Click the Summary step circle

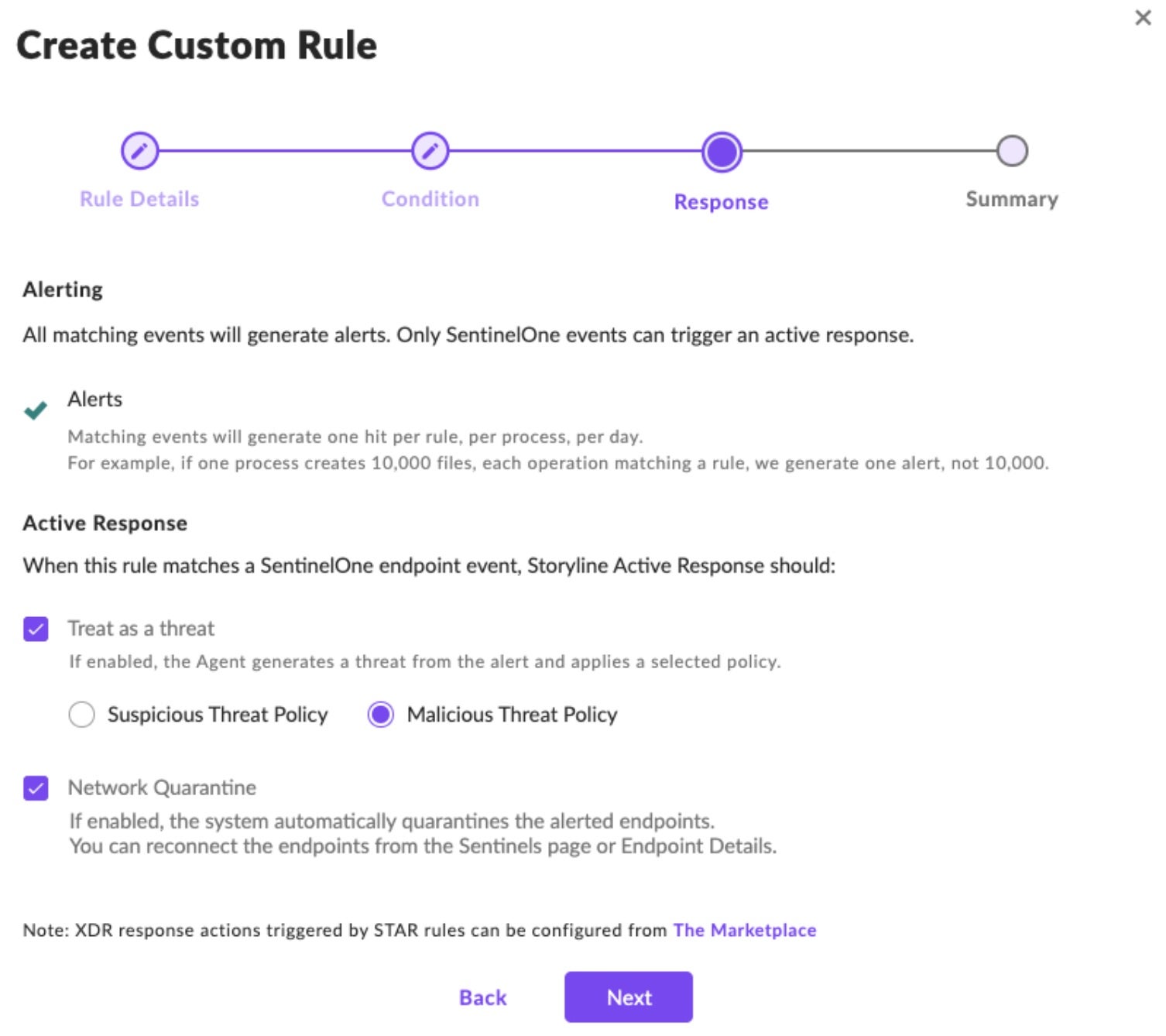[1011, 151]
